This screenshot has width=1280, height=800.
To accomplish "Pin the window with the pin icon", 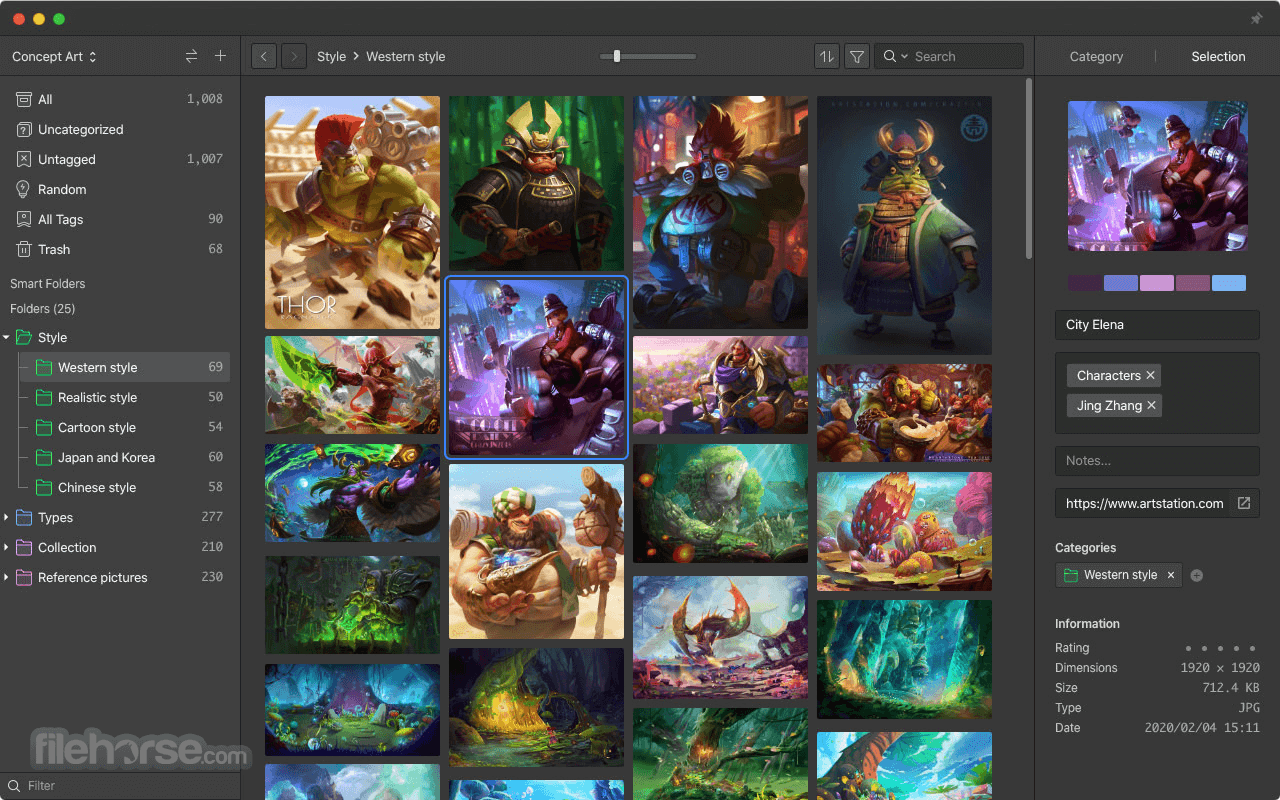I will [1257, 19].
